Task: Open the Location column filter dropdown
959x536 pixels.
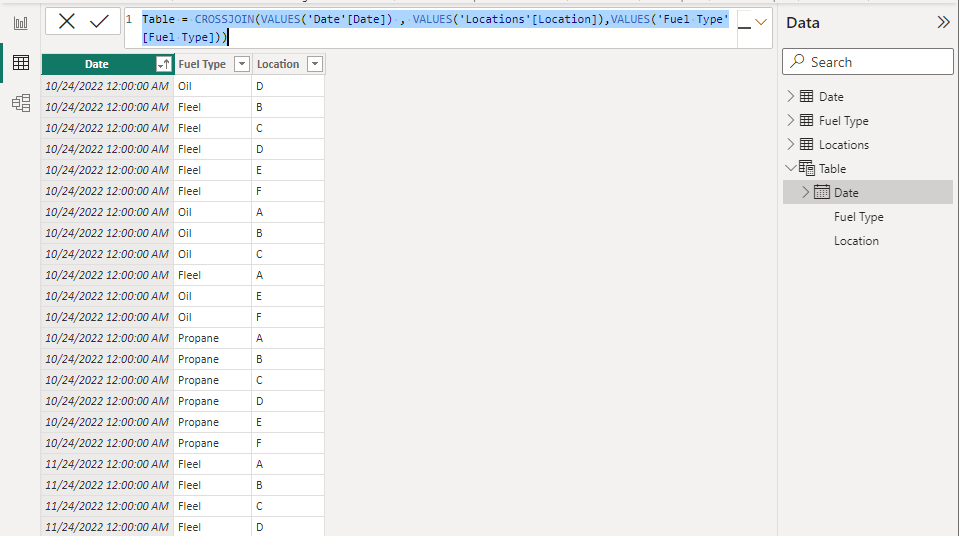Action: click(x=314, y=64)
